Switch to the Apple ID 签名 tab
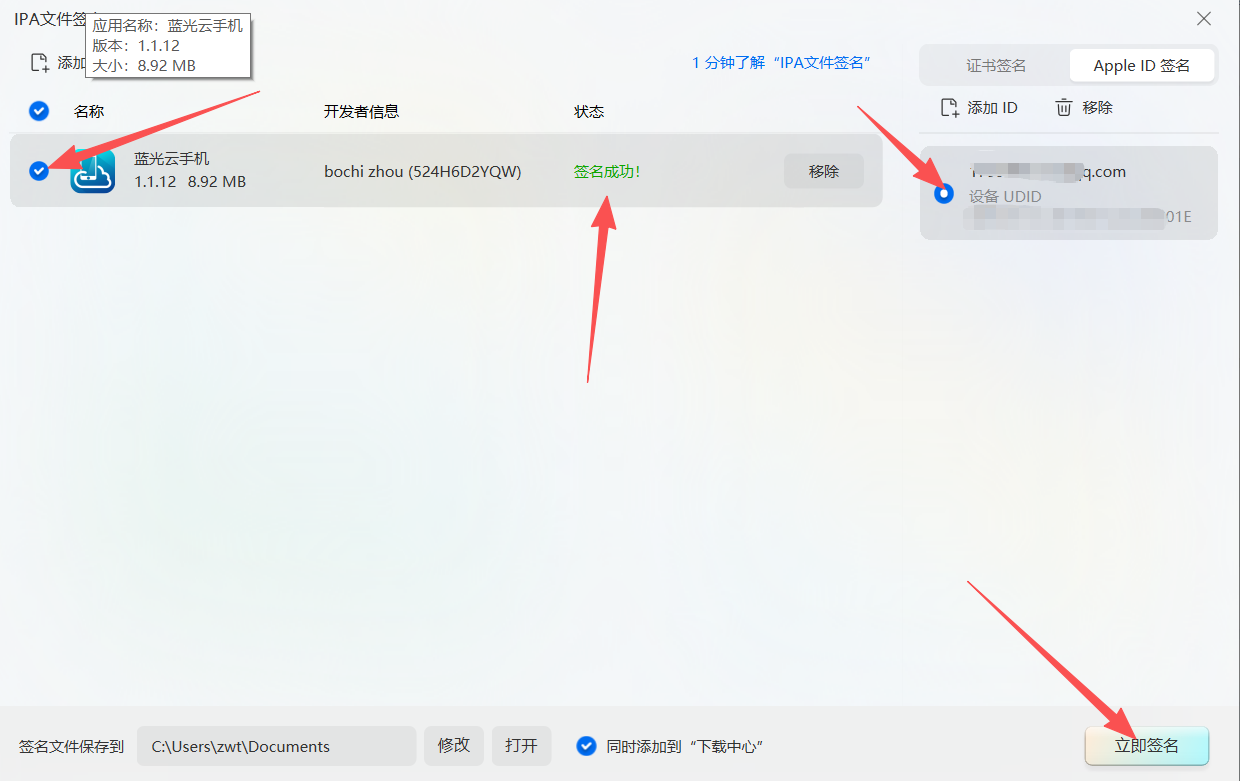1240x781 pixels. (x=1141, y=65)
